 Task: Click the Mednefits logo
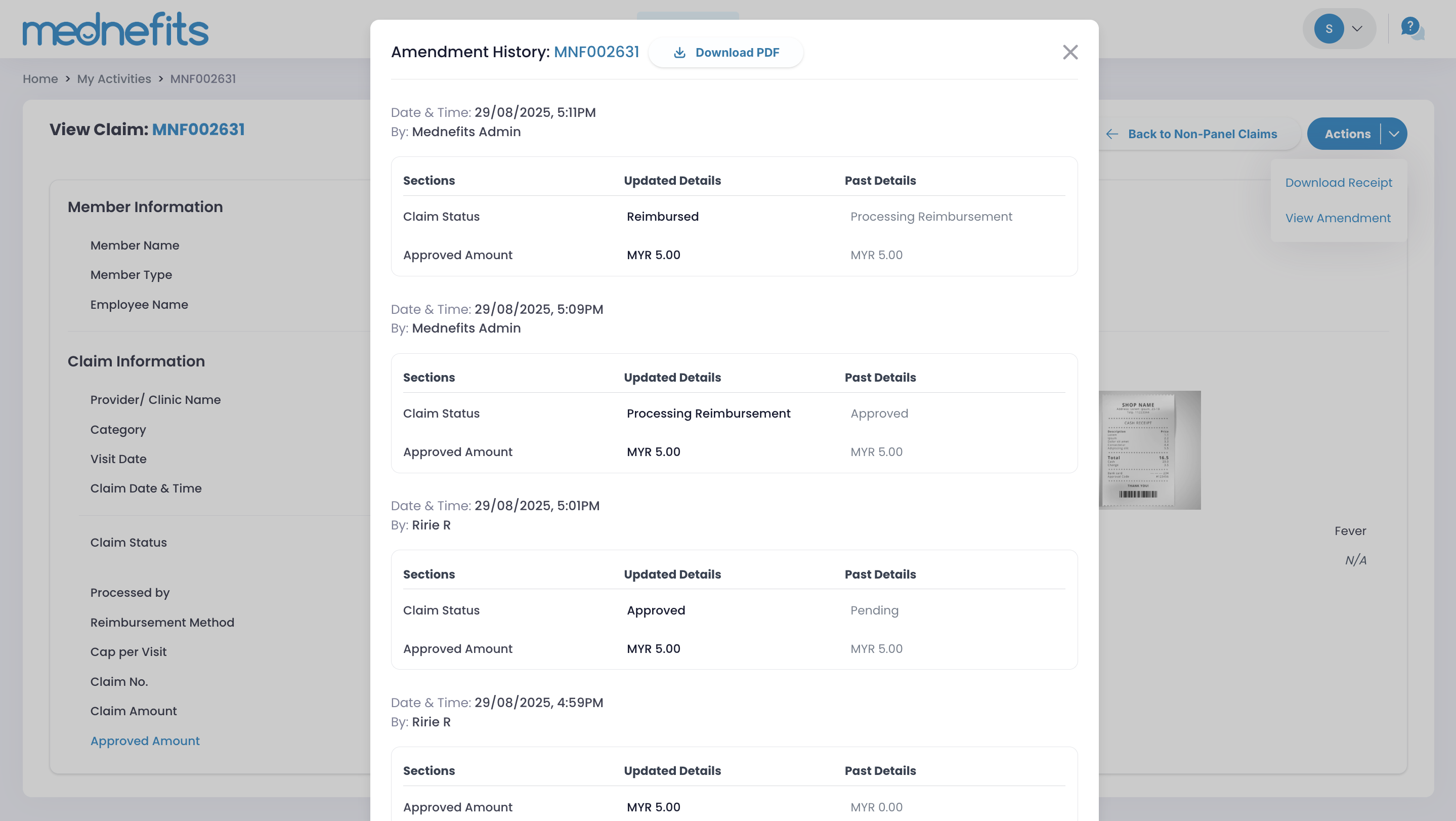[x=115, y=29]
